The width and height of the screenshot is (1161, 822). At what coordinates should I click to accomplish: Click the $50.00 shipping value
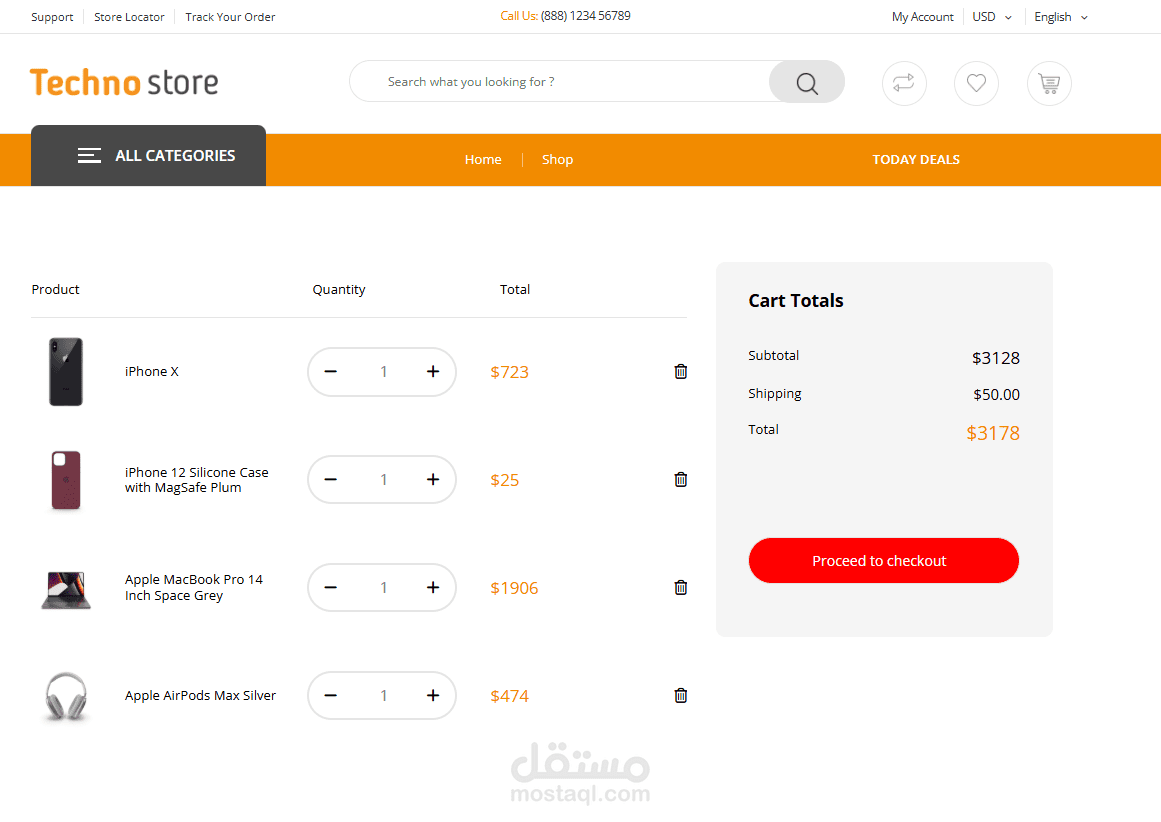click(997, 395)
